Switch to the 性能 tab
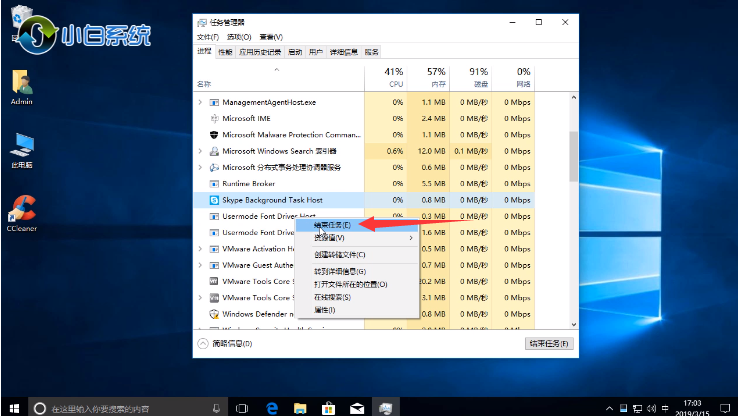The image size is (738, 416). pyautogui.click(x=226, y=51)
